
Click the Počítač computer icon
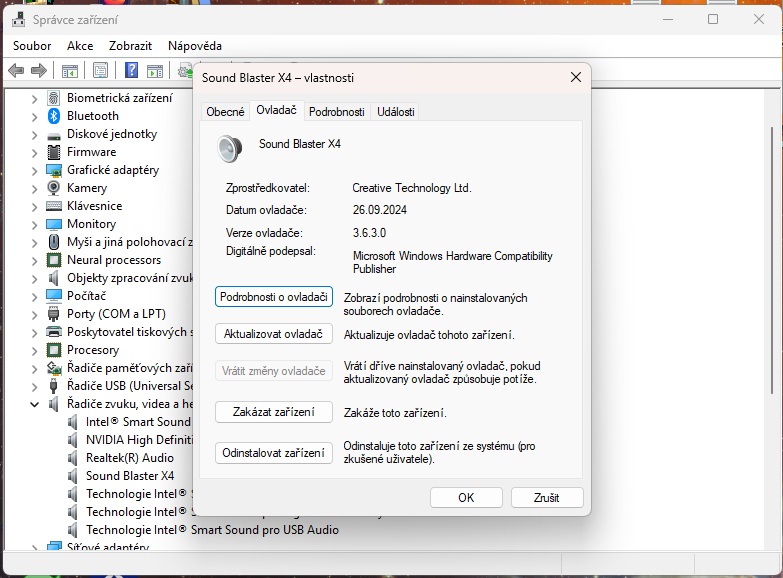click(x=54, y=296)
